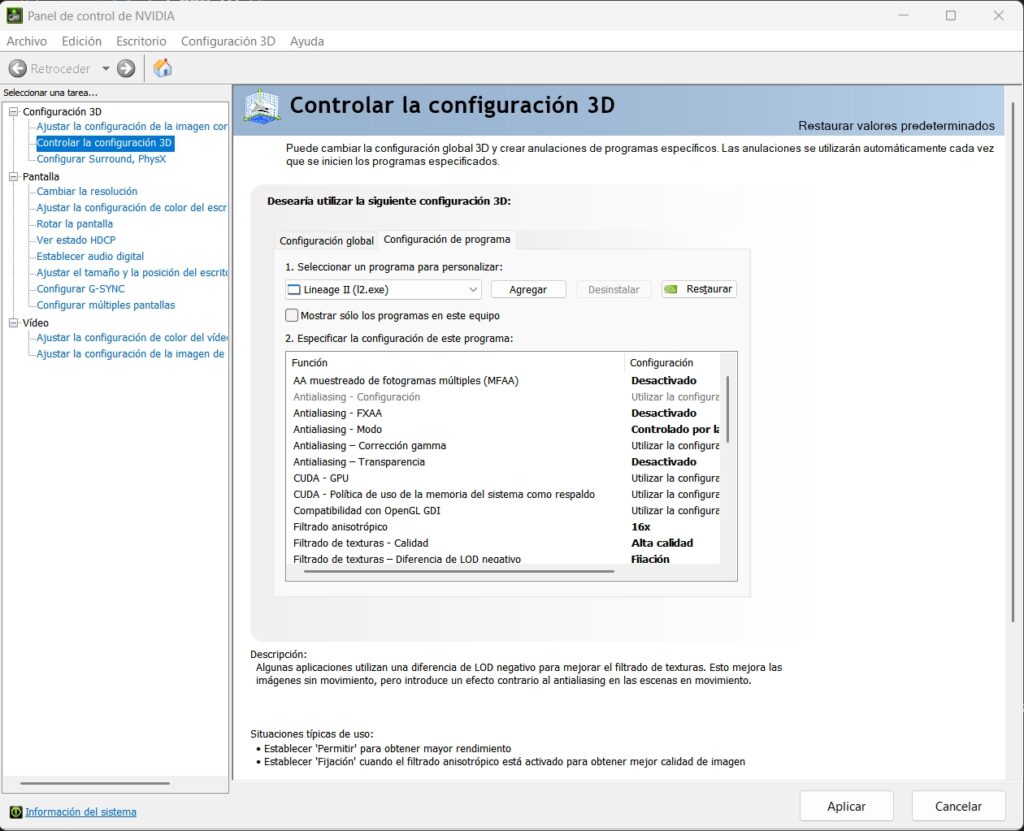Open Rotar la pantalla

coord(74,223)
